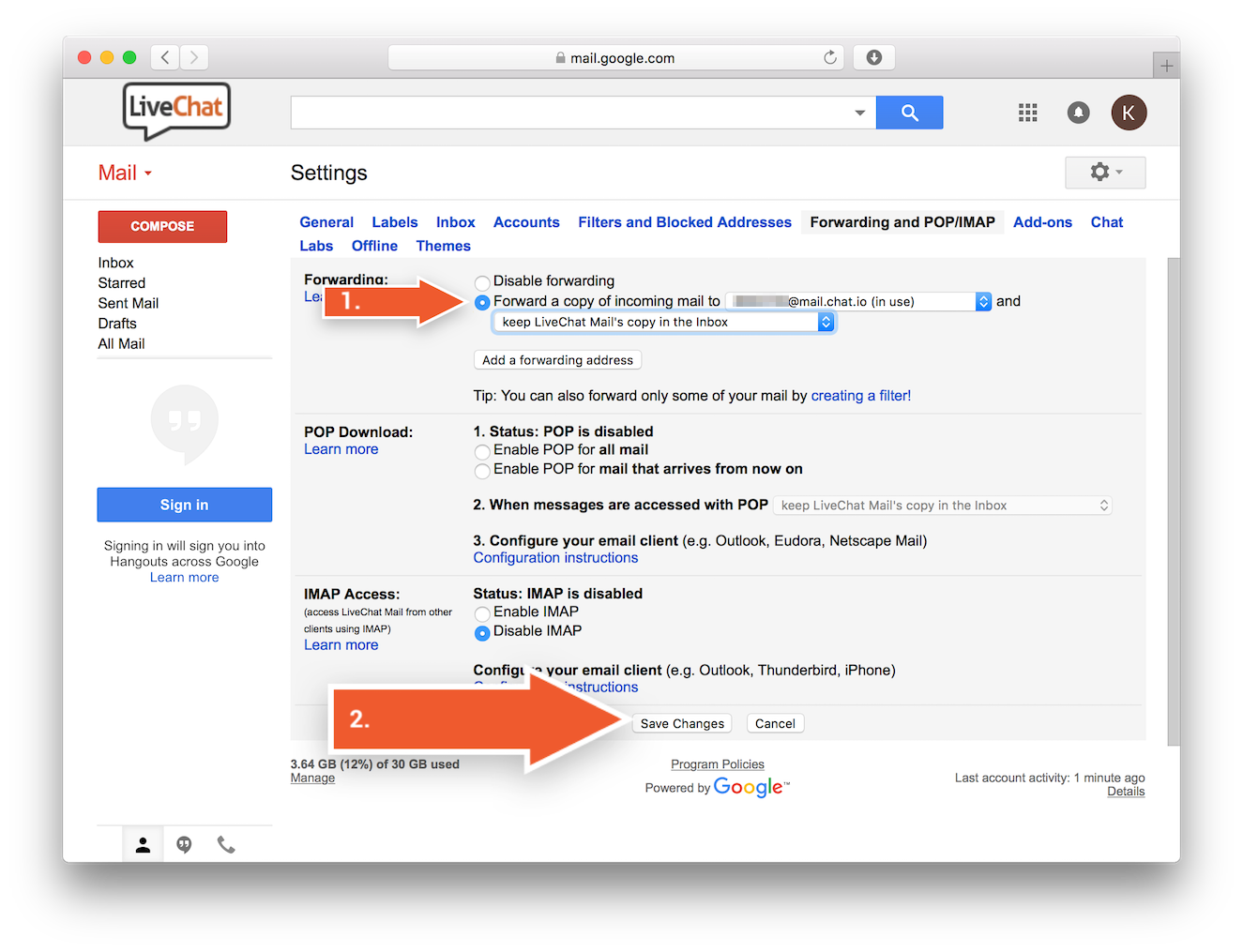Select Forward a copy of incoming mail
1243x952 pixels.
coord(482,302)
